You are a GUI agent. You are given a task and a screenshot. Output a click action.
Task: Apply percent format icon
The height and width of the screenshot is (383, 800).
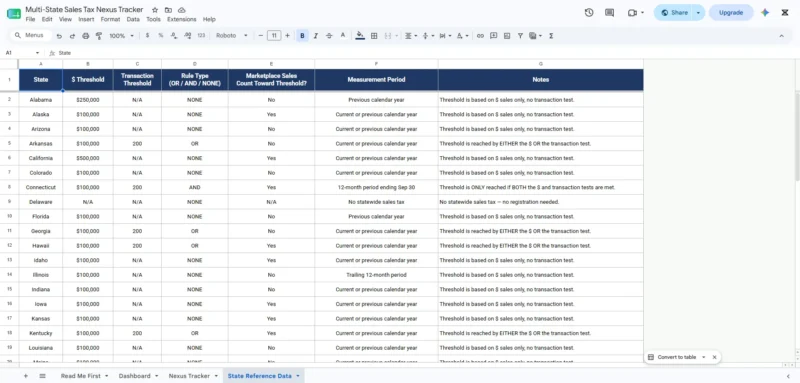161,36
